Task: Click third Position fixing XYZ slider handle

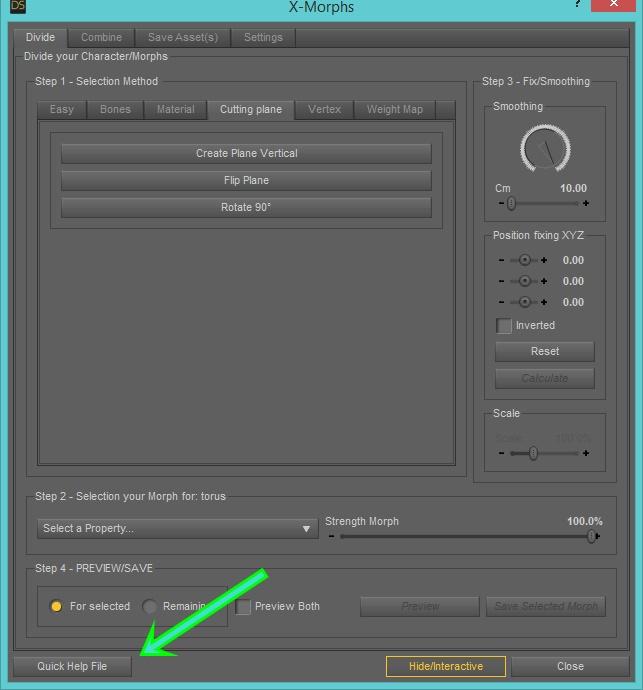Action: point(524,302)
